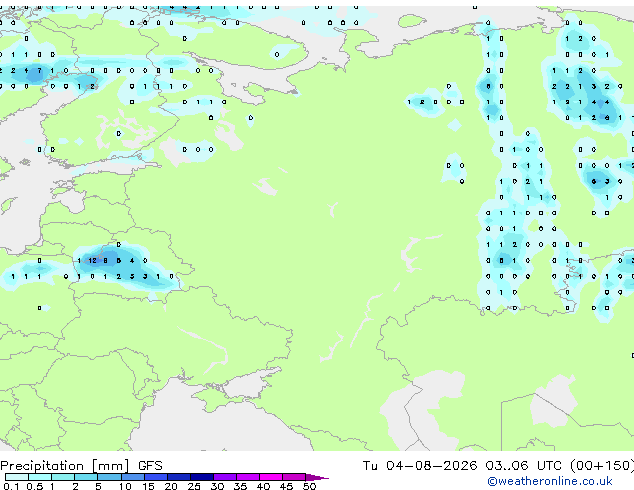Select the 40–45 mm magenta legend swatch
634x490 pixels.
(271, 477)
